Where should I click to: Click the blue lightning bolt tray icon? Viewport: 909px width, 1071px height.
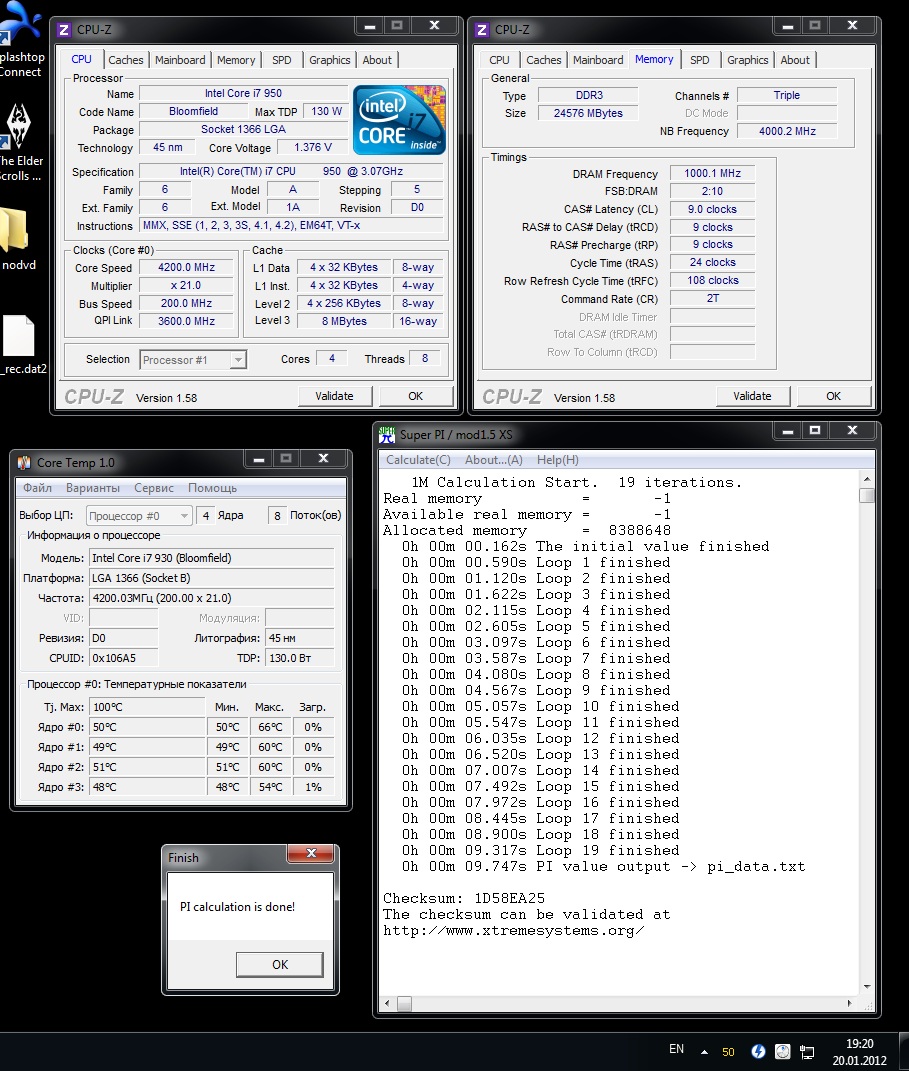coord(758,1051)
